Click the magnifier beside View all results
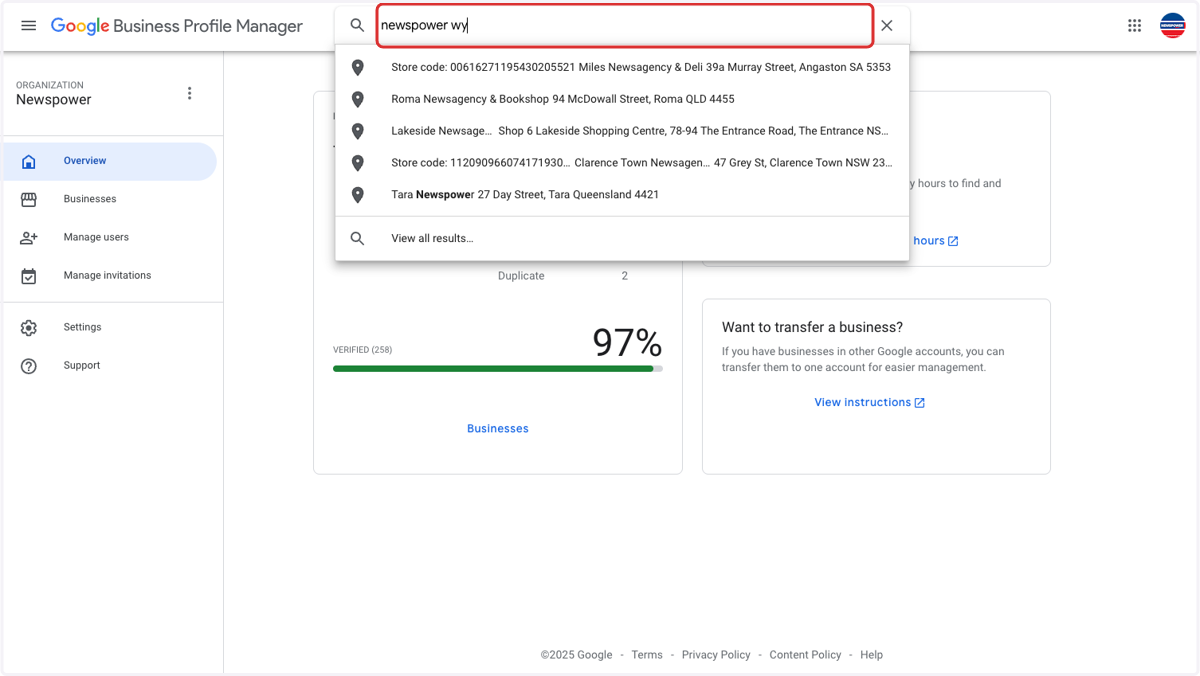This screenshot has height=676, width=1200. coord(357,239)
